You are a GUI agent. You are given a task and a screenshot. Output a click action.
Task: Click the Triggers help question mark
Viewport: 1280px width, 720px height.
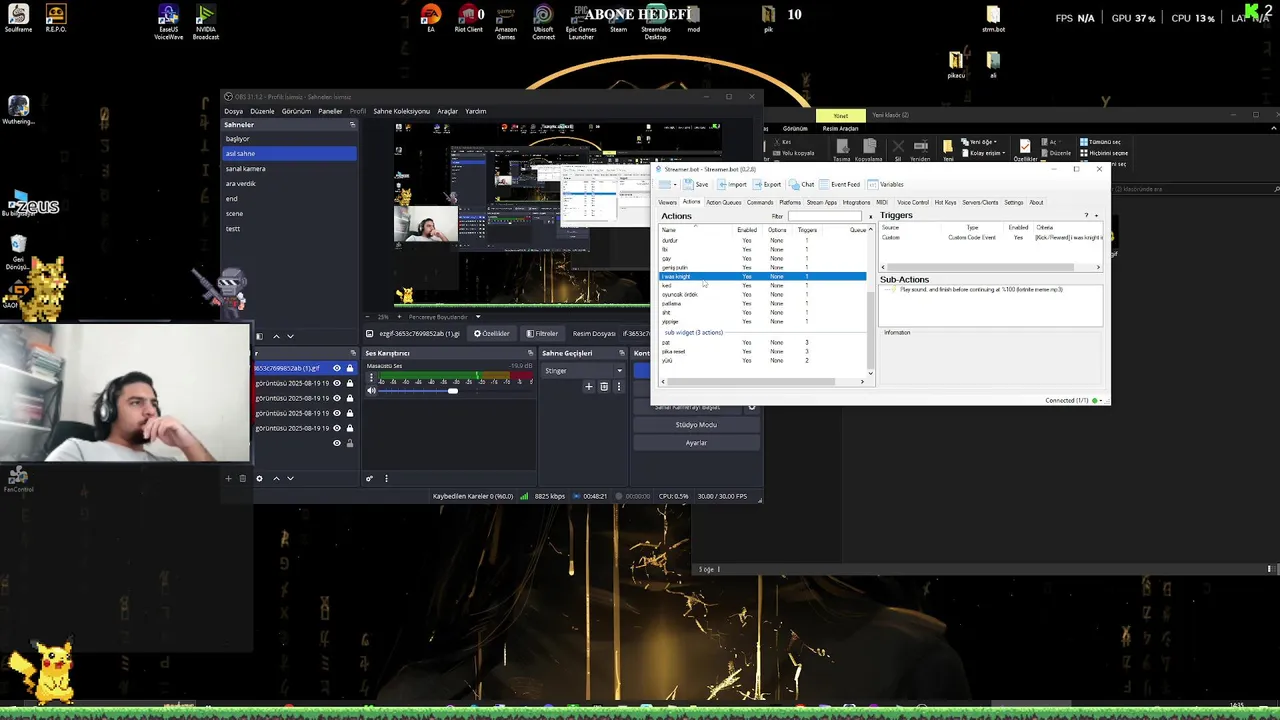[x=1087, y=216]
